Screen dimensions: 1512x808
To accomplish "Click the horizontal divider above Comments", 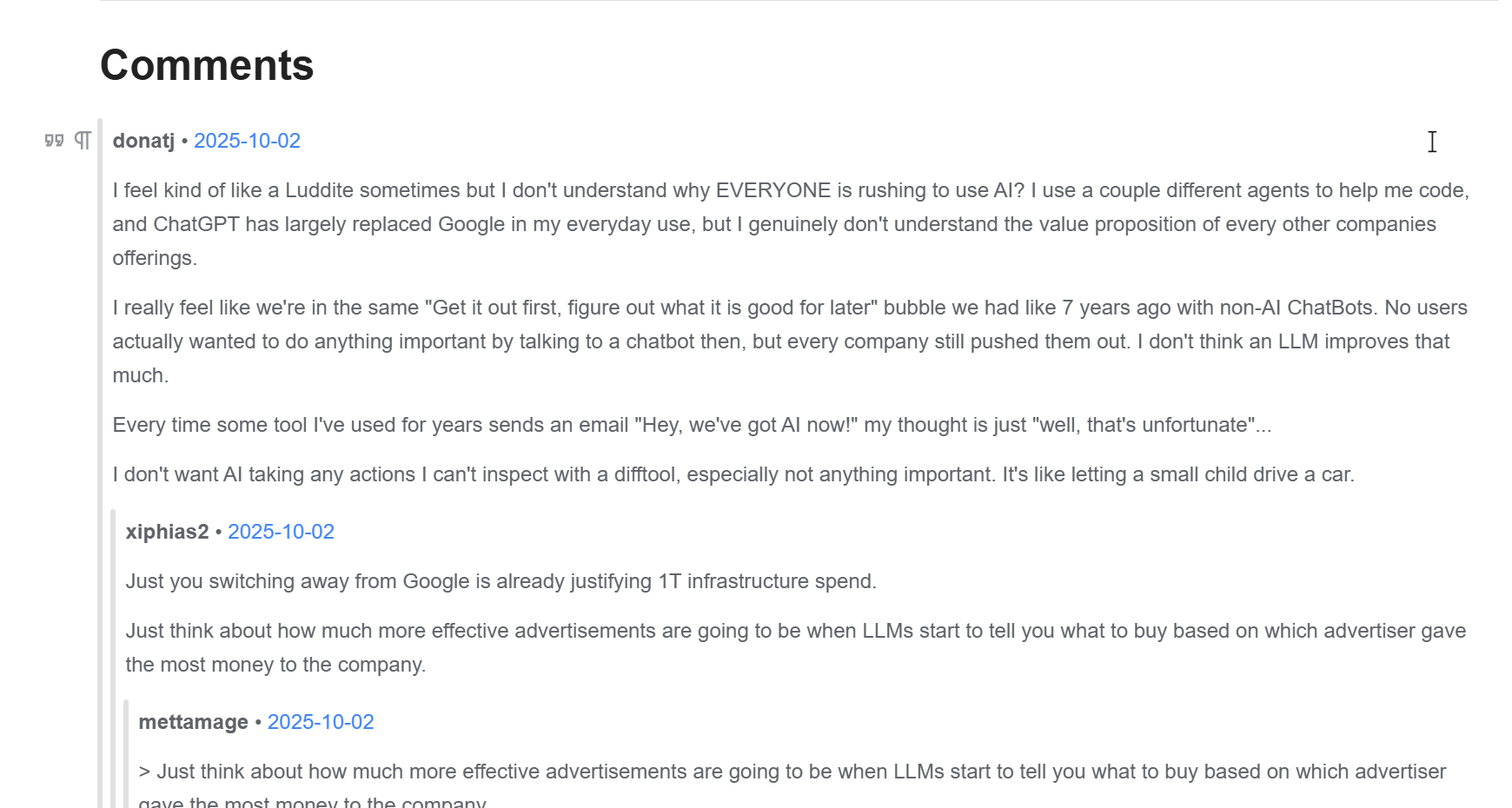I will (782, 1).
